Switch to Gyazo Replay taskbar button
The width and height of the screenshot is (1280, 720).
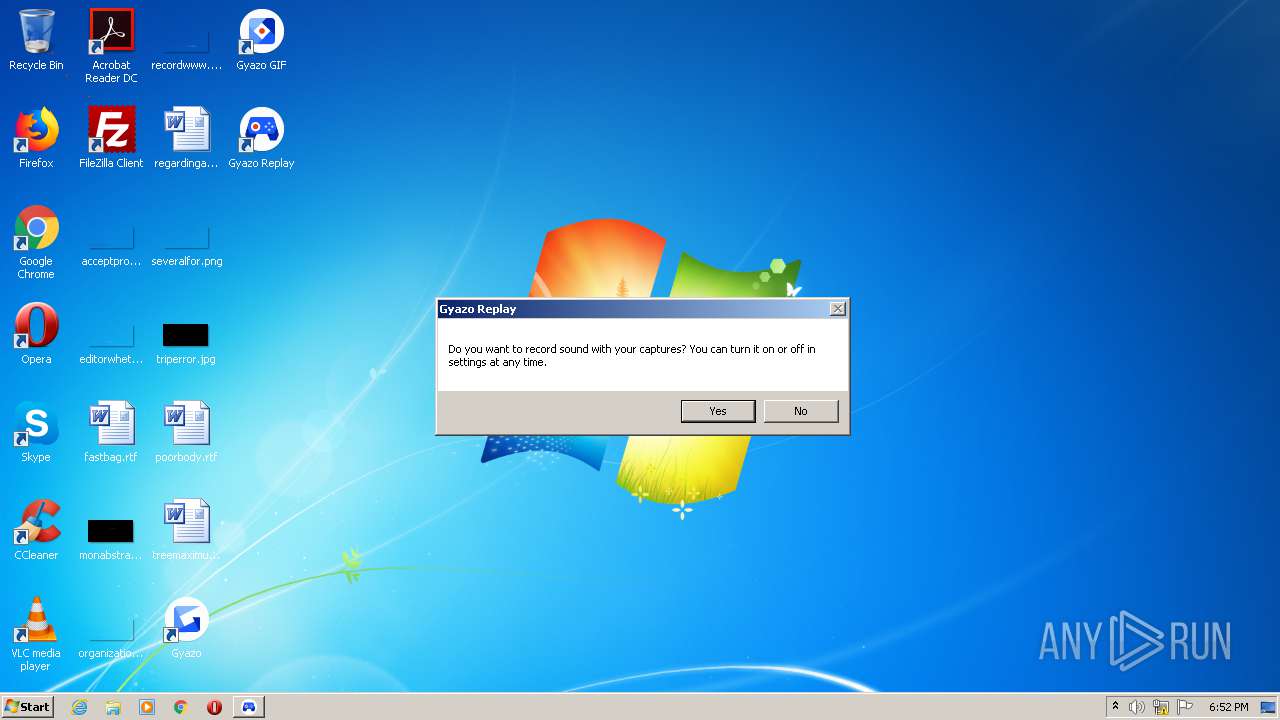coord(249,707)
